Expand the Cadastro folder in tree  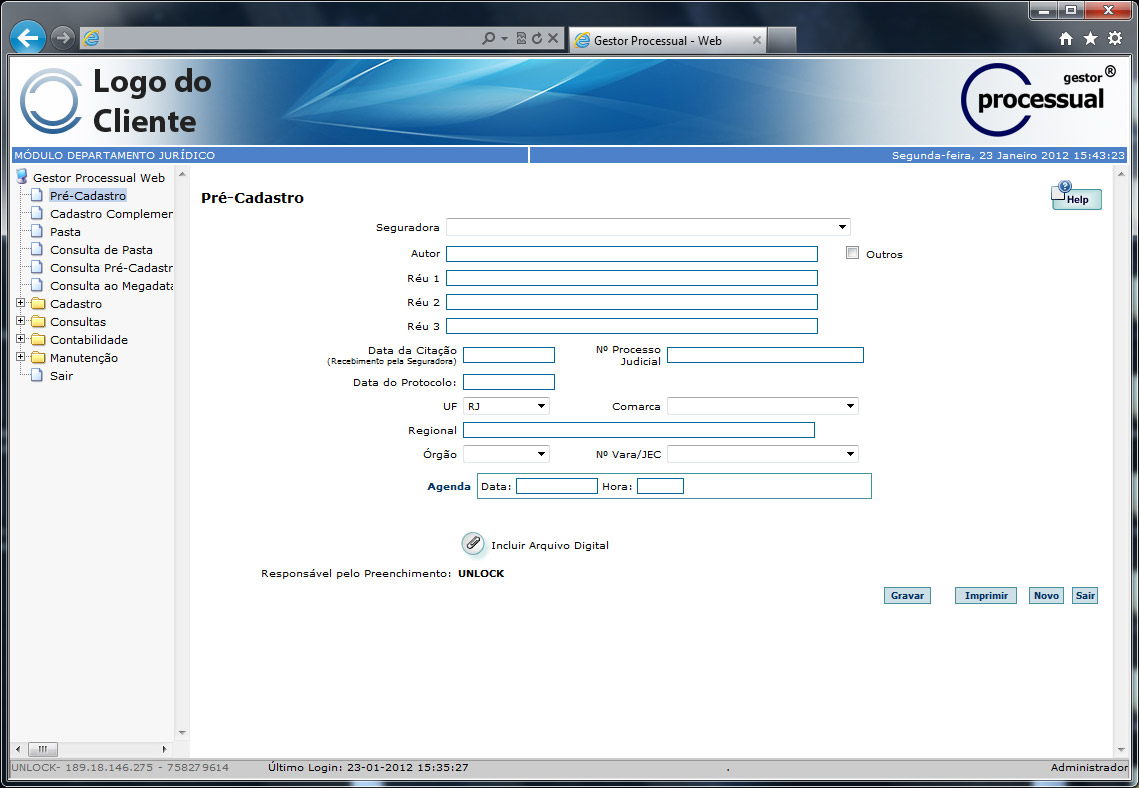(21, 304)
